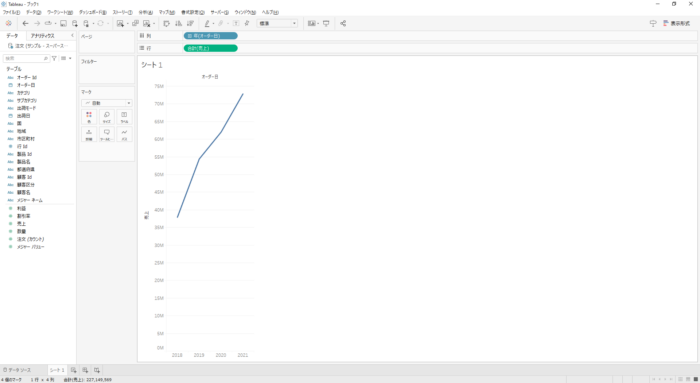Click the Label mark card button
Screen dimensions: 700x383
pos(124,117)
